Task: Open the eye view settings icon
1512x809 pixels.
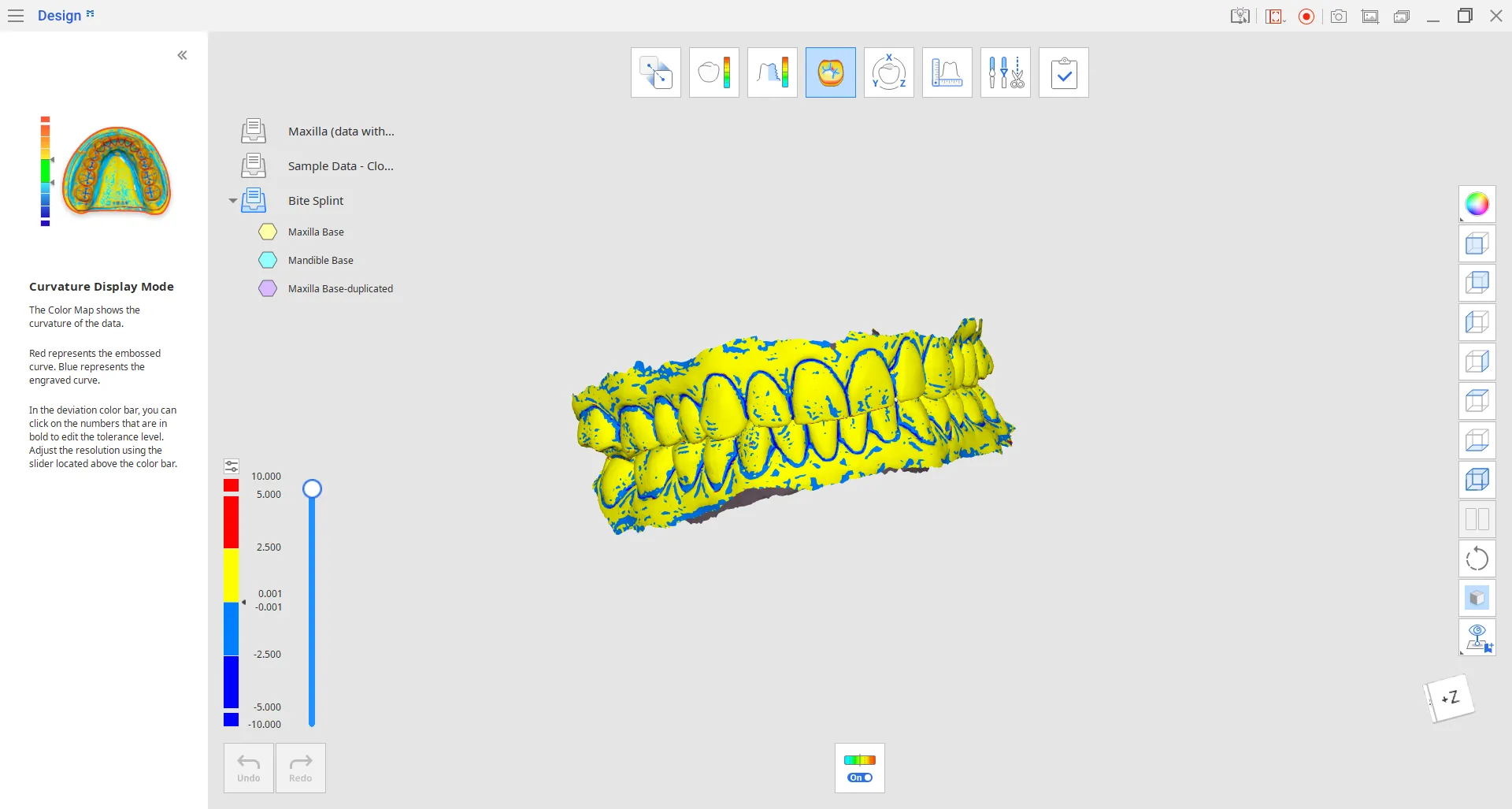Action: 1477,637
